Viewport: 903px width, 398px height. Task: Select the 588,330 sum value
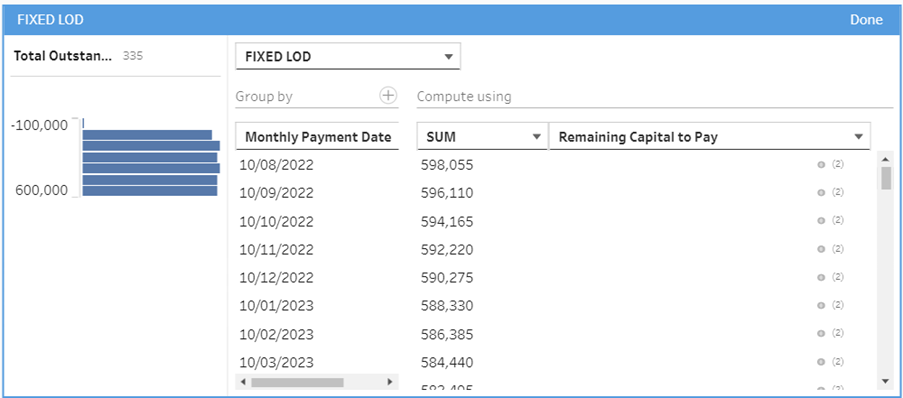pyautogui.click(x=447, y=306)
